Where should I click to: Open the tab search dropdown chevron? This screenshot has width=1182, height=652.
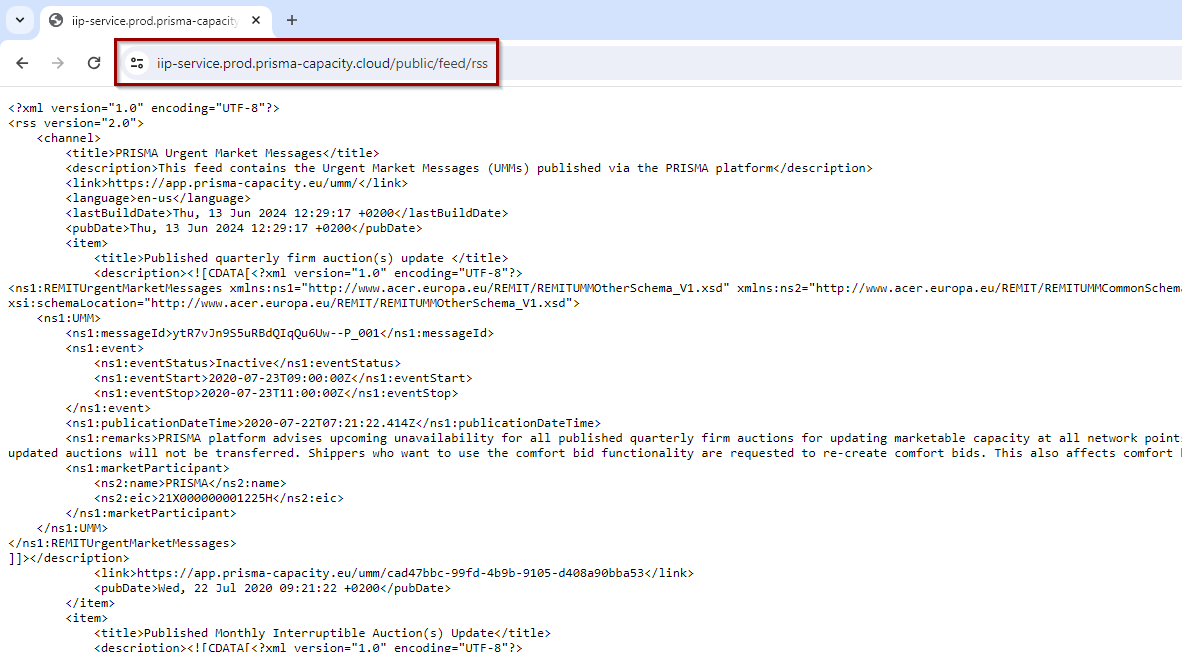[x=20, y=20]
